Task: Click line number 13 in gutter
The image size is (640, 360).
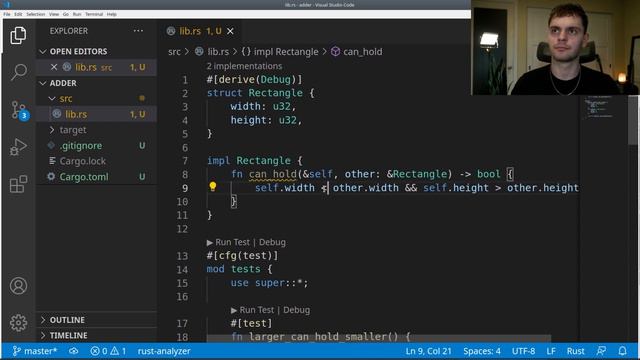Action: [x=182, y=256]
